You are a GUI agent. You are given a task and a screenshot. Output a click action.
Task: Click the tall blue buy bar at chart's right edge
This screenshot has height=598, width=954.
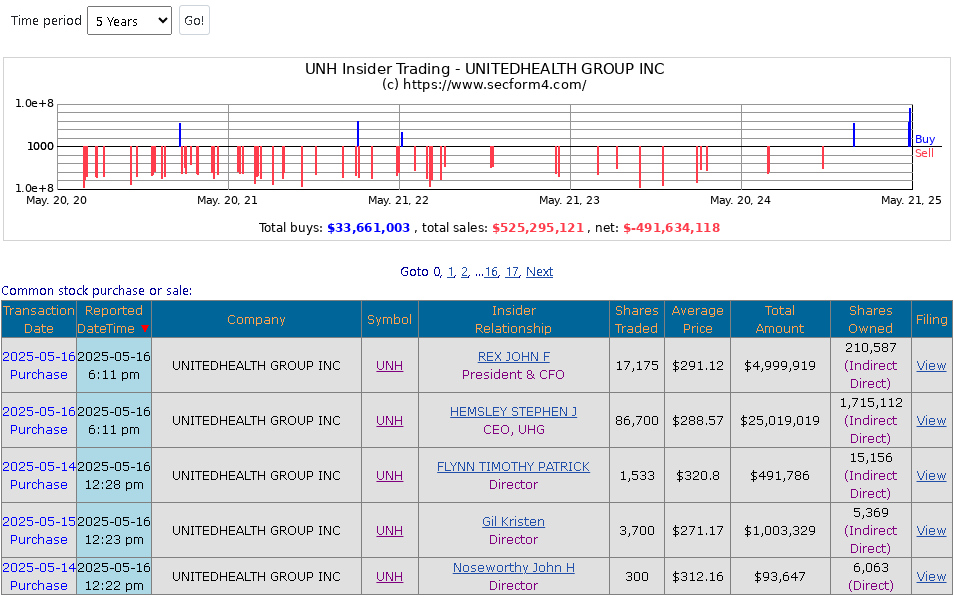click(910, 127)
